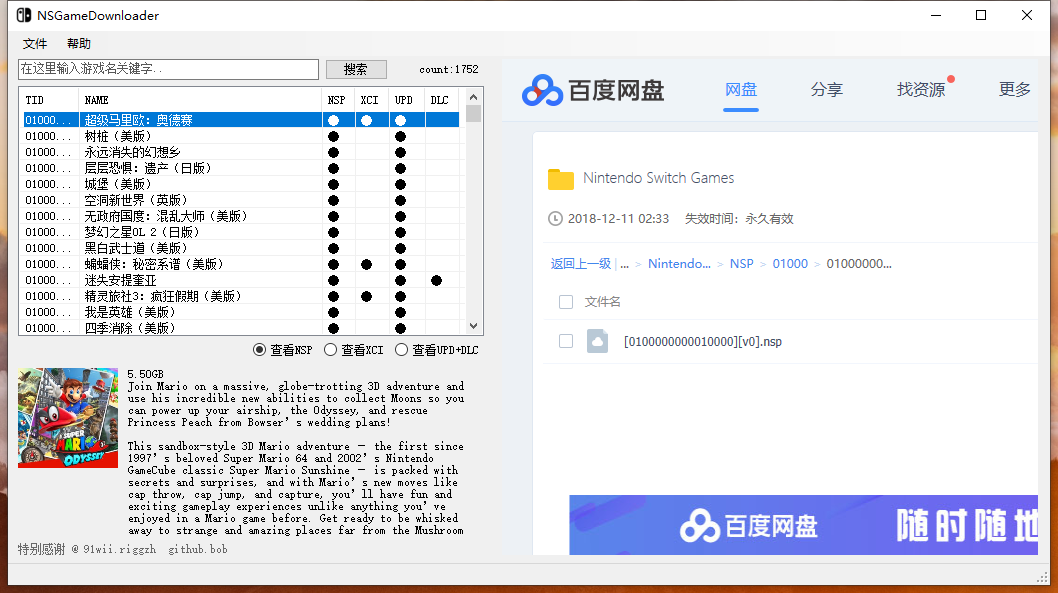Open the 文件 menu

(x=35, y=44)
